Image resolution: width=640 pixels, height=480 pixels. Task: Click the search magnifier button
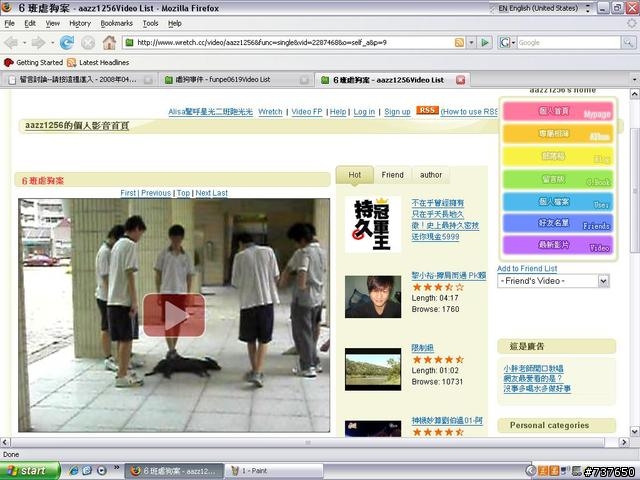[628, 42]
